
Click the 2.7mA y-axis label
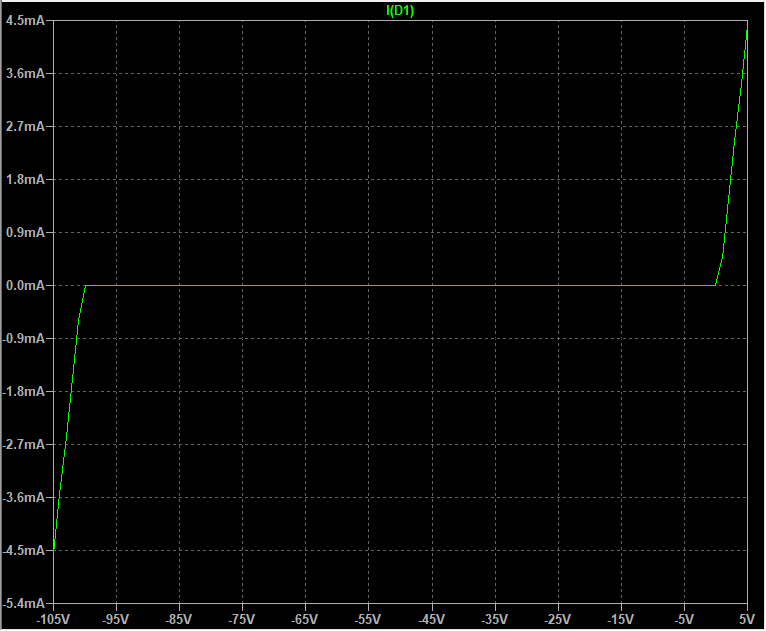point(25,126)
